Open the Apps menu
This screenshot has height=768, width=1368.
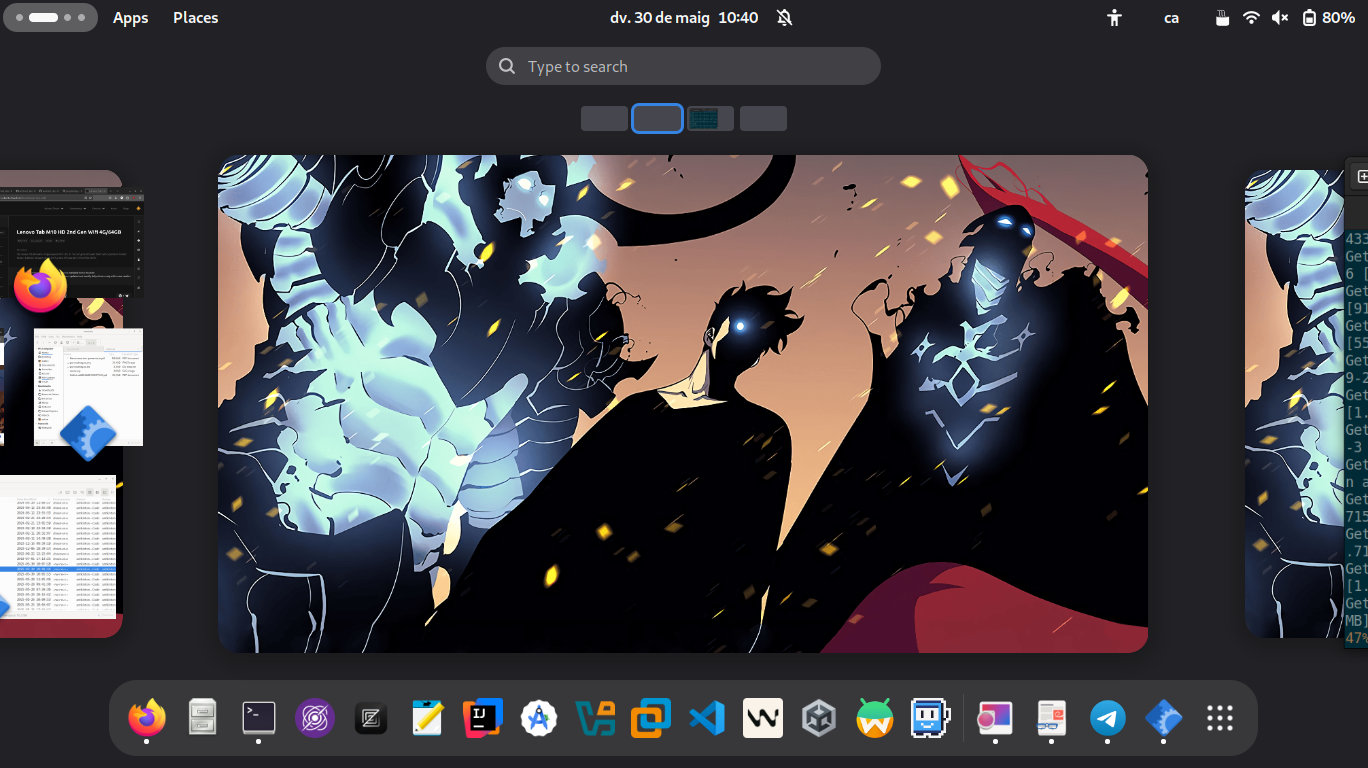[x=131, y=18]
